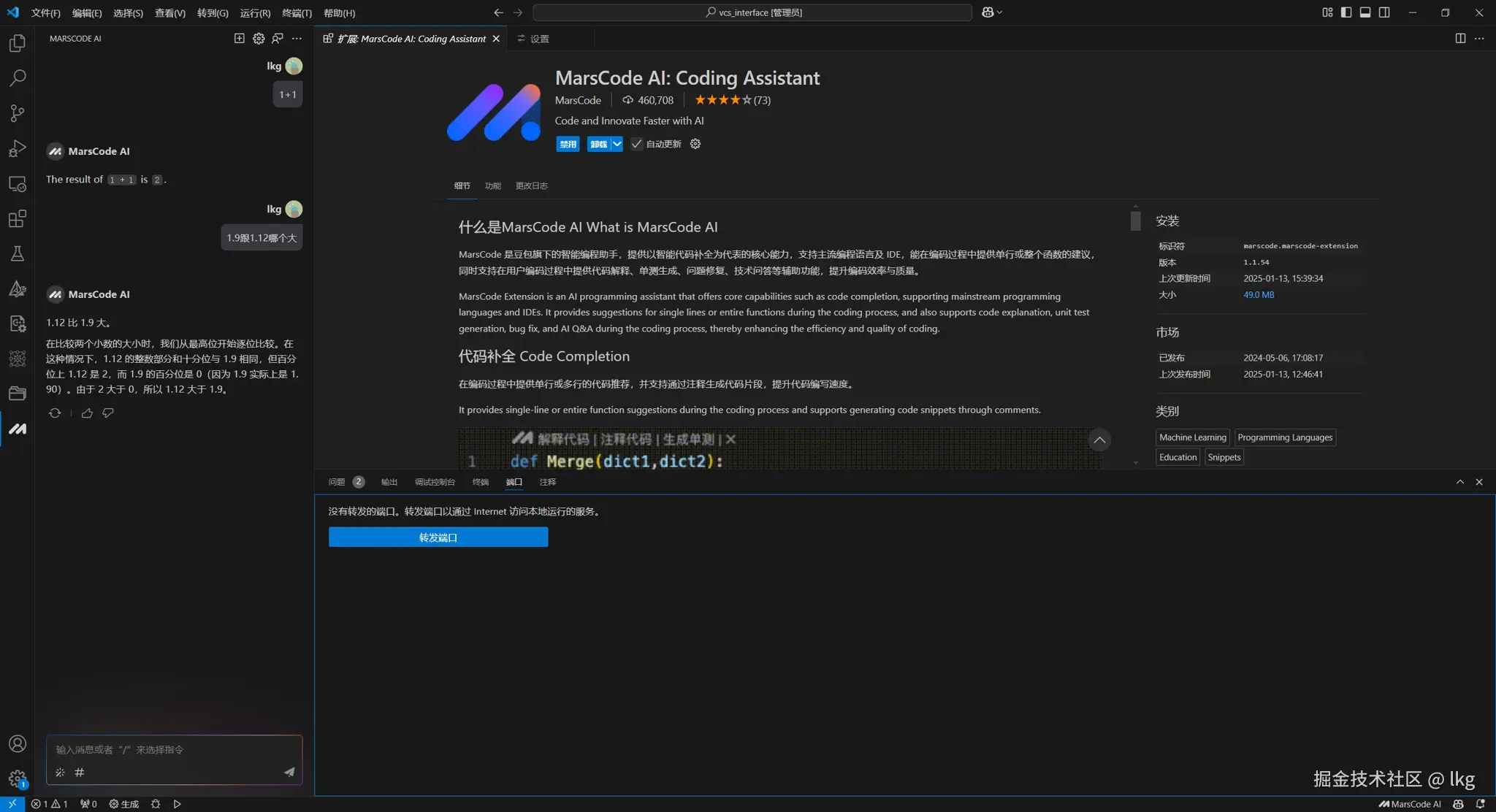Toggle the primary sidebar layout button
The height and width of the screenshot is (812, 1496).
pos(1346,12)
